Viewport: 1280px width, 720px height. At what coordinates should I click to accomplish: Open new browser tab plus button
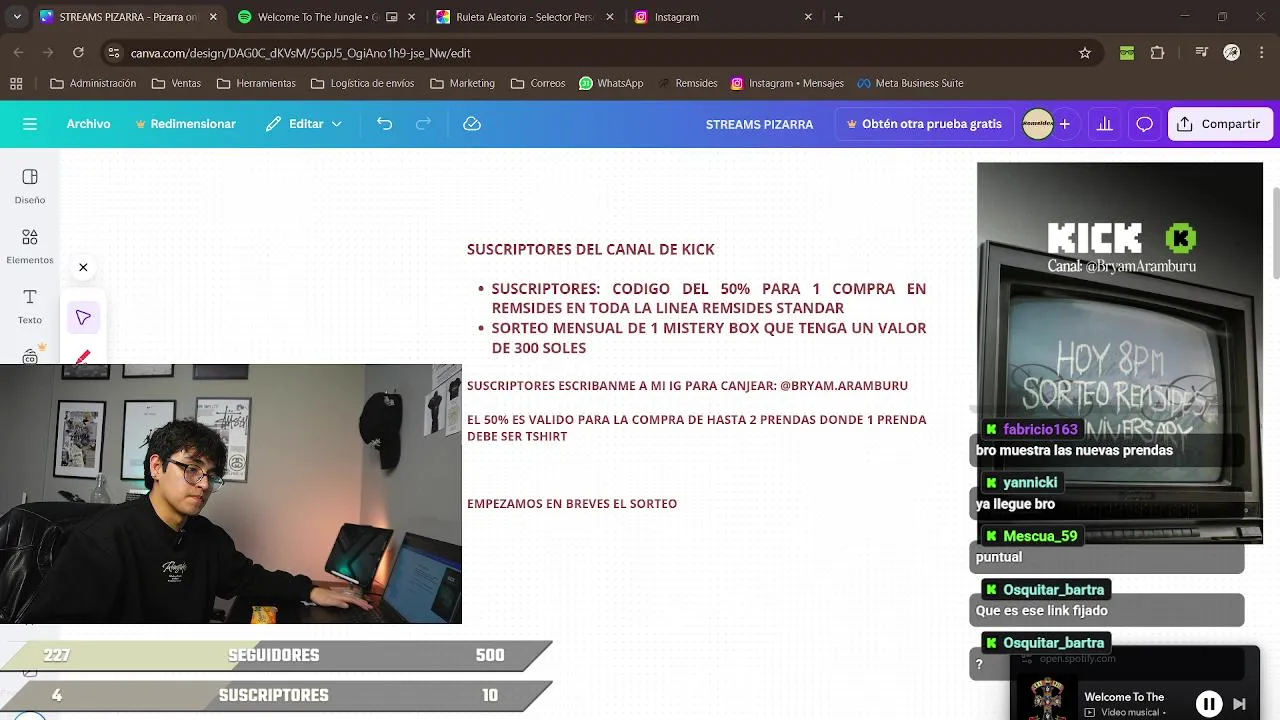pyautogui.click(x=839, y=17)
